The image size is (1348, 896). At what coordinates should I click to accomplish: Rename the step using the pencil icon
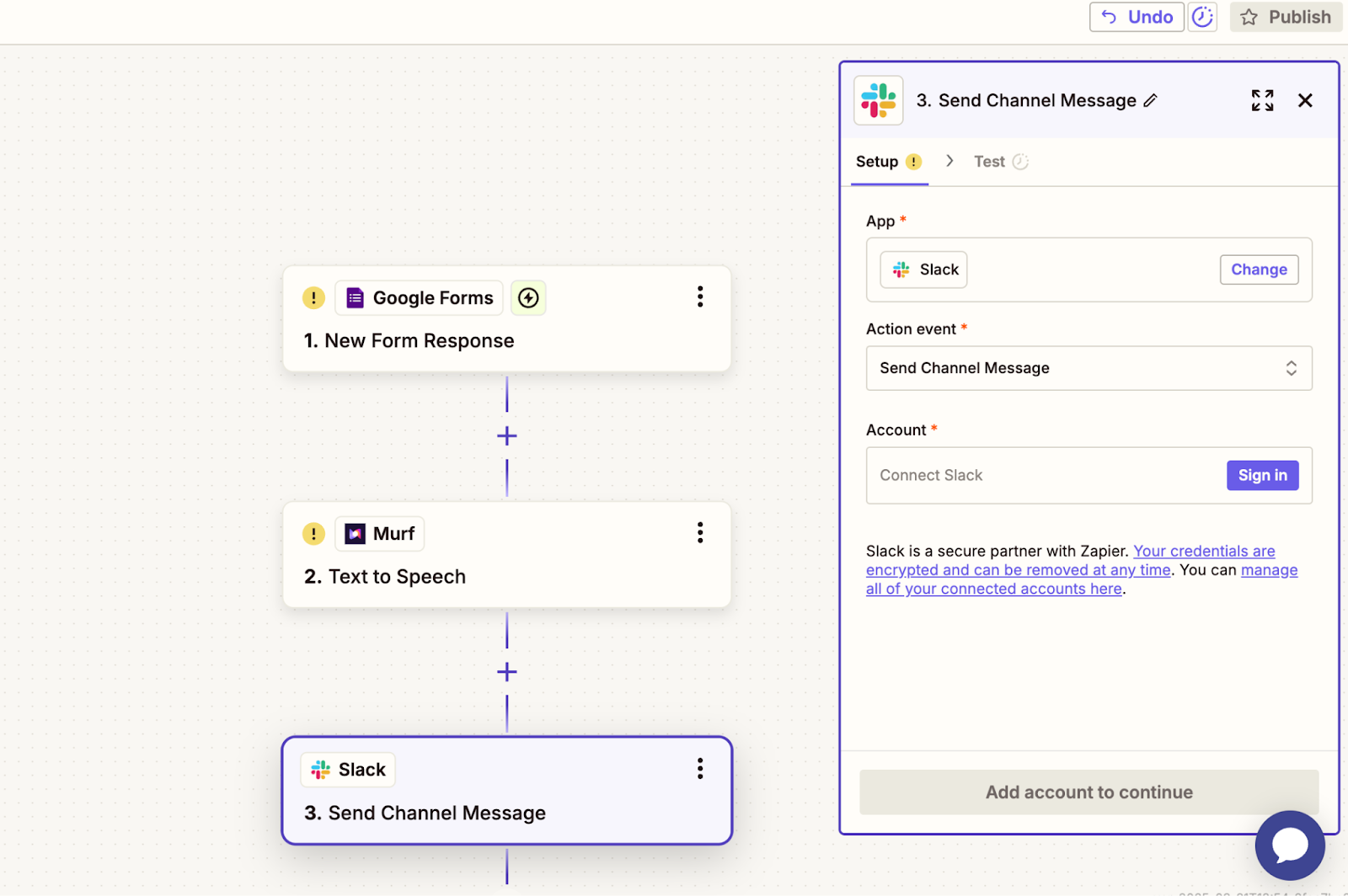(x=1151, y=100)
